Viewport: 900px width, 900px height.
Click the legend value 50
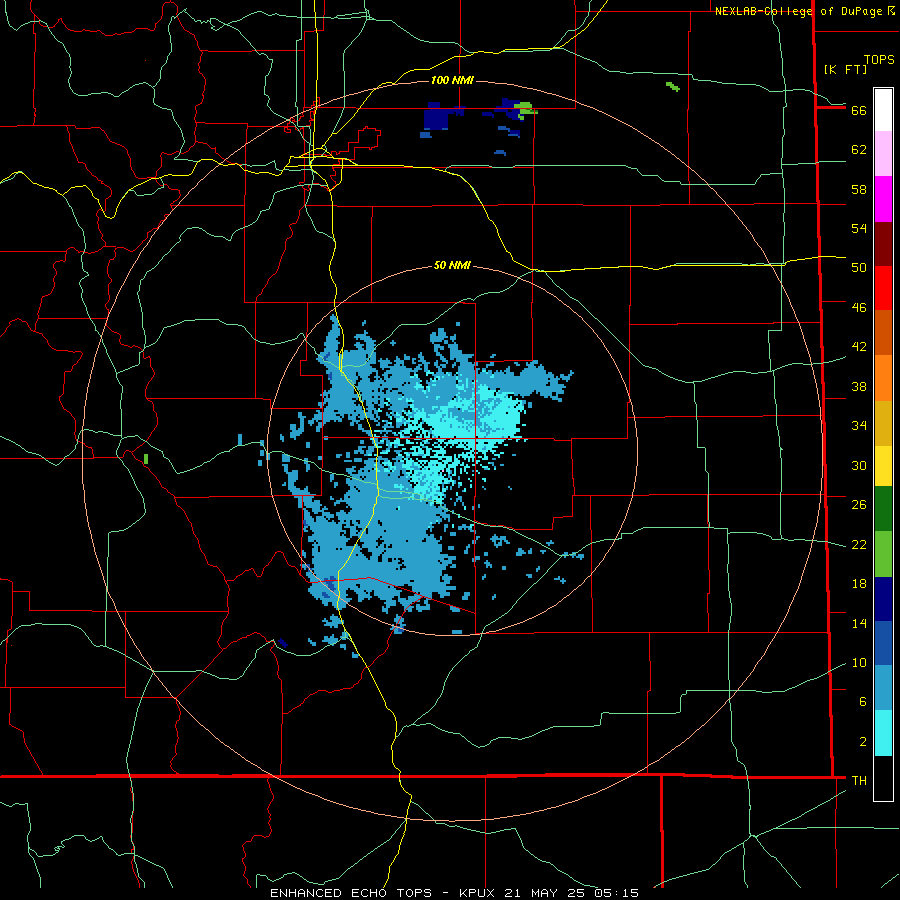tap(859, 267)
